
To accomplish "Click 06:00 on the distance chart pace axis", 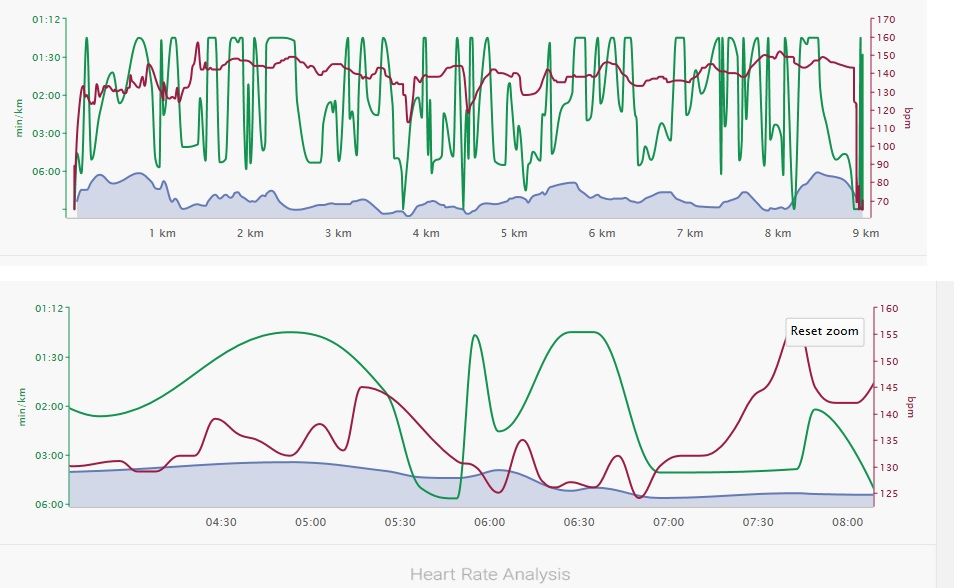I will coord(46,172).
